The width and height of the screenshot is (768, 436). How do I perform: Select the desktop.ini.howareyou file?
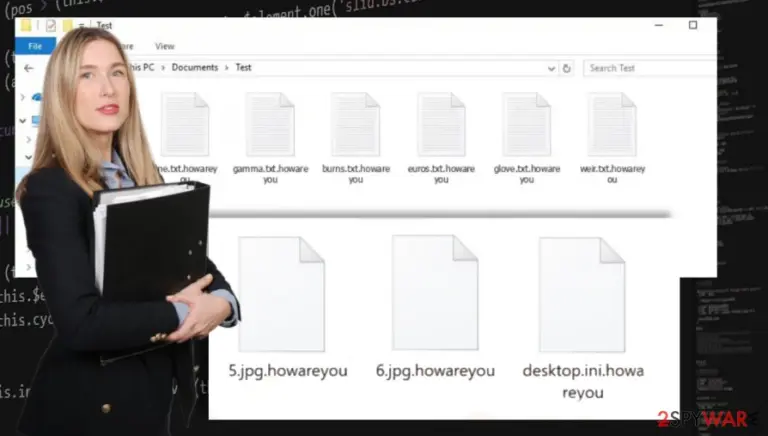click(583, 318)
